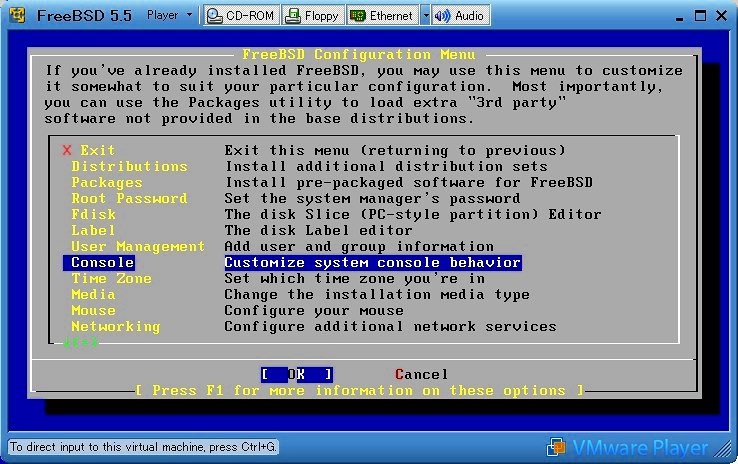The image size is (738, 464).
Task: Select the Distributions menu entry
Action: point(129,166)
